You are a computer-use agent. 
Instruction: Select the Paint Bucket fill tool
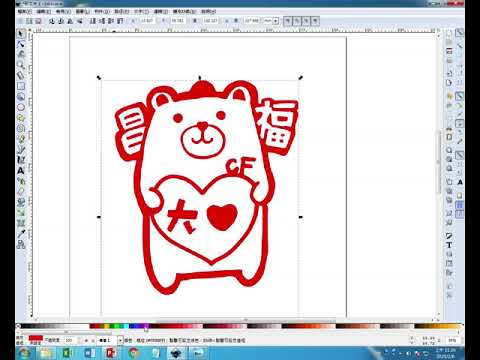click(x=21, y=202)
